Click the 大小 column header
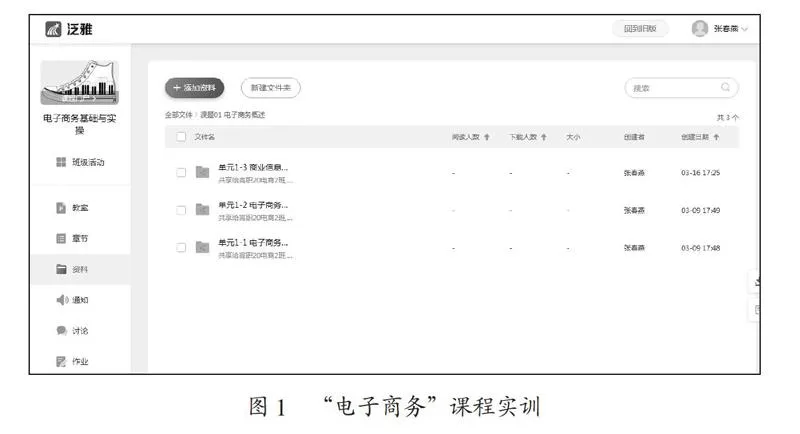 [x=573, y=137]
